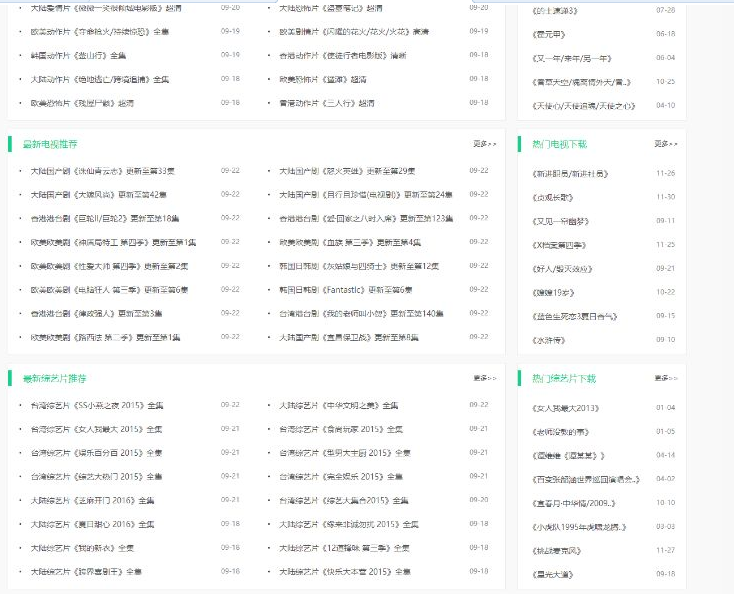Open 香港动作片《三人行》超清
Viewport: 734px width, 594px height.
pyautogui.click(x=327, y=103)
